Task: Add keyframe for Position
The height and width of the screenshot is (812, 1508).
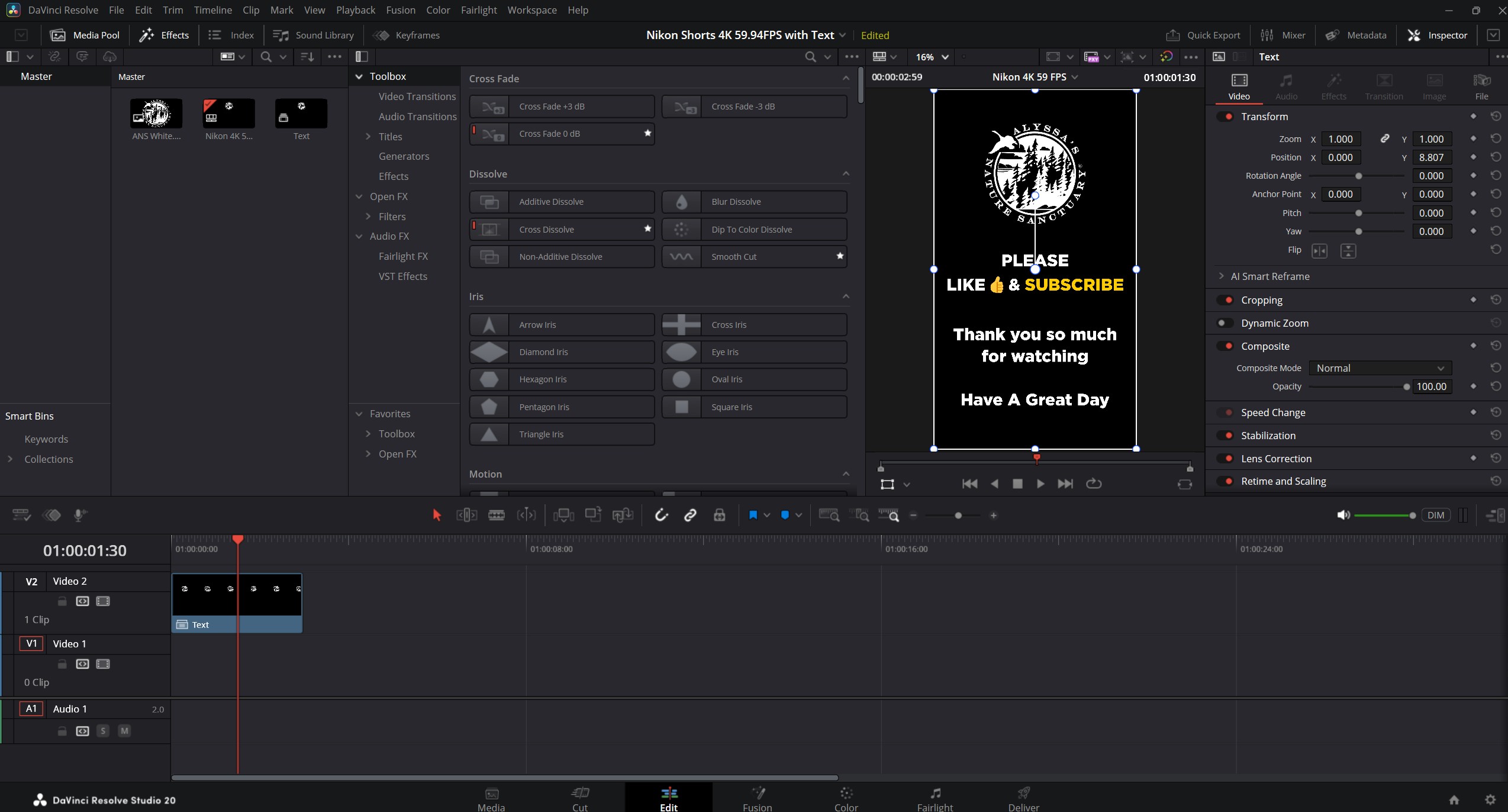Action: click(x=1473, y=157)
